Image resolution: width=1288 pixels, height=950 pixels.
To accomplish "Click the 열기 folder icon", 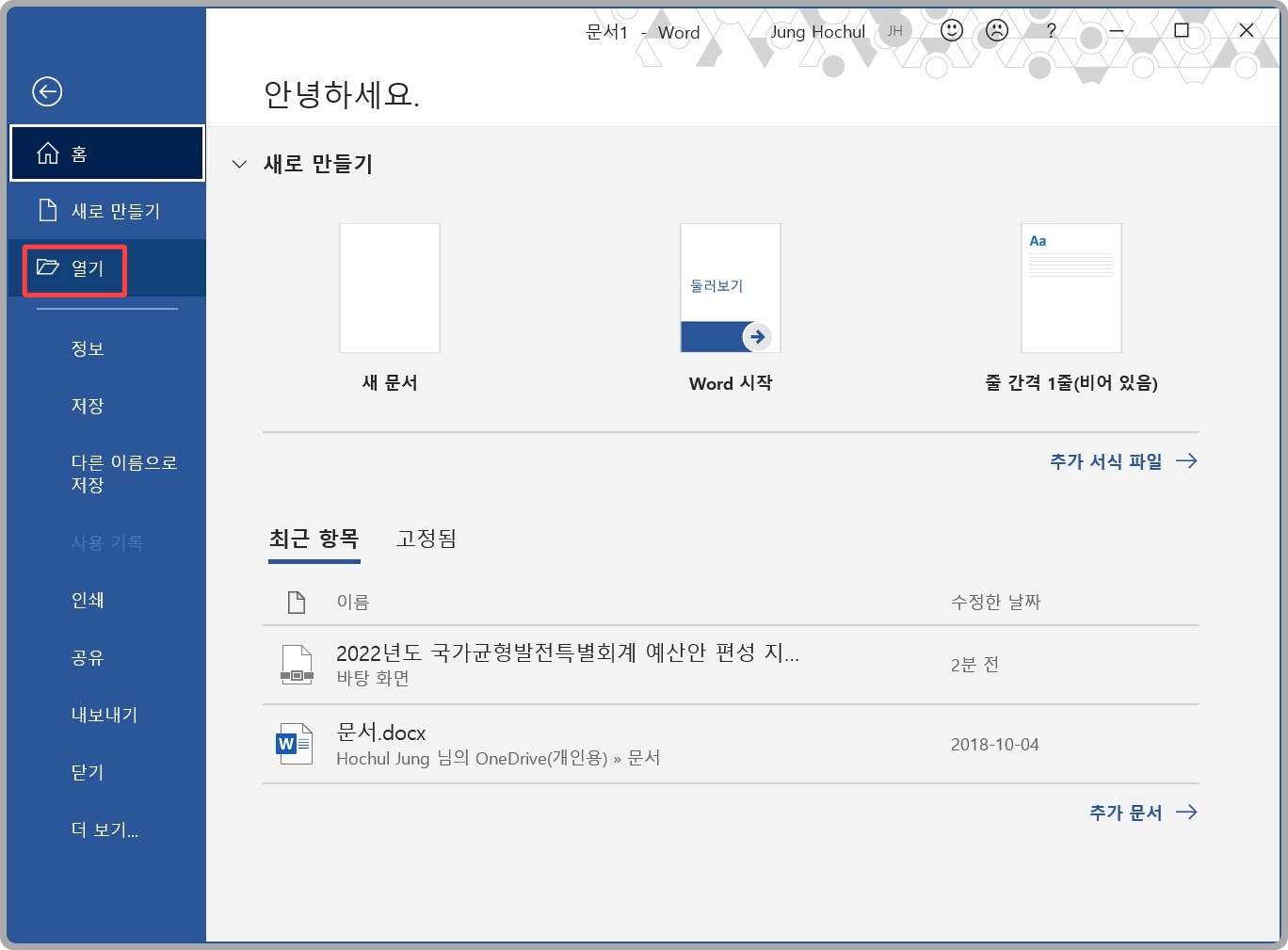I will pyautogui.click(x=47, y=269).
